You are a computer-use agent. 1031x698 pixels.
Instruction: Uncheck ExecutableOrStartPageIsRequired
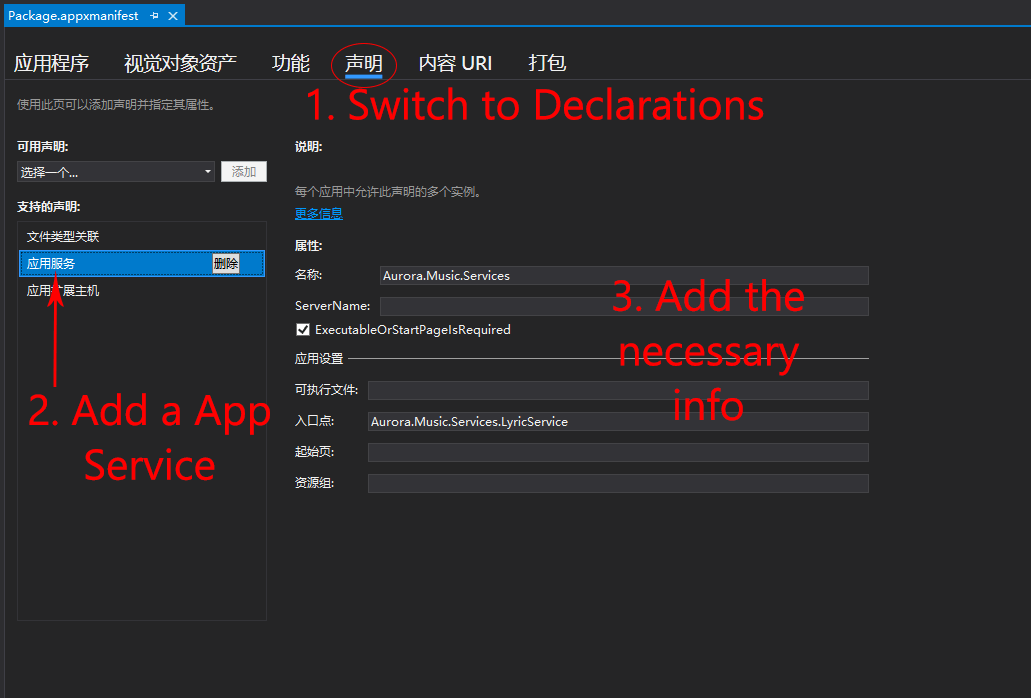(303, 329)
